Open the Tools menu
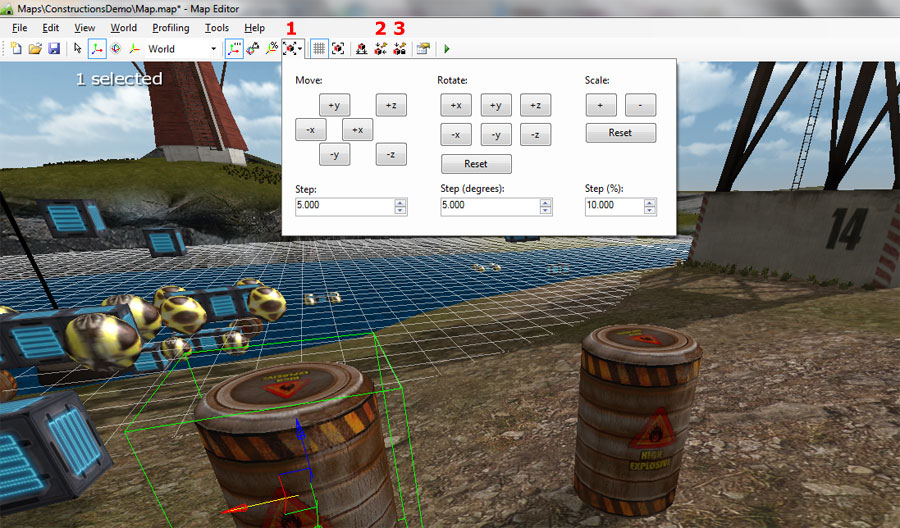The image size is (900, 528). [216, 28]
